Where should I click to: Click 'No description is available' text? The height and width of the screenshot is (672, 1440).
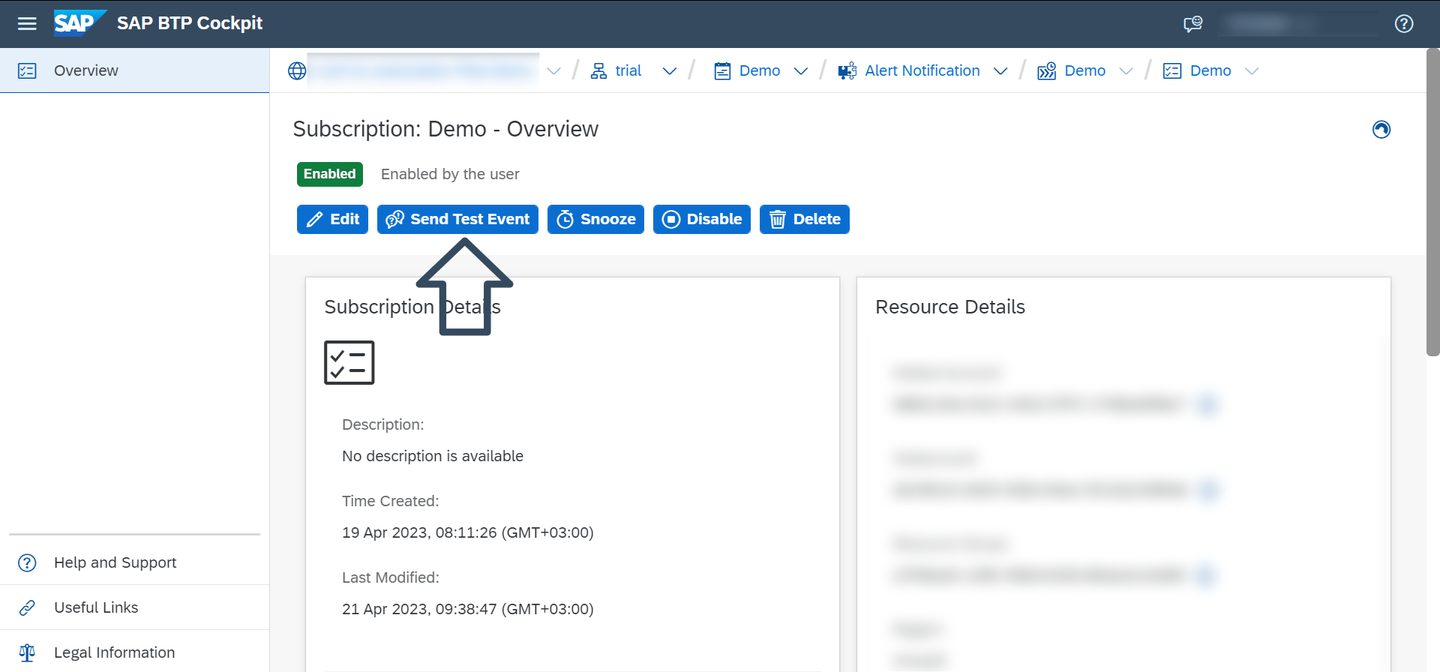click(433, 456)
